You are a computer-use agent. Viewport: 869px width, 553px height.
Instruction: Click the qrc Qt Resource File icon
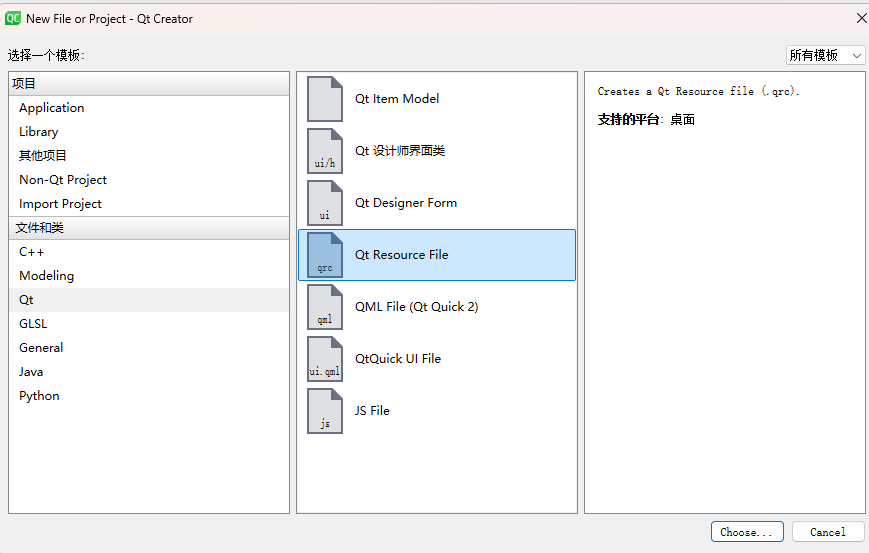pyautogui.click(x=325, y=255)
